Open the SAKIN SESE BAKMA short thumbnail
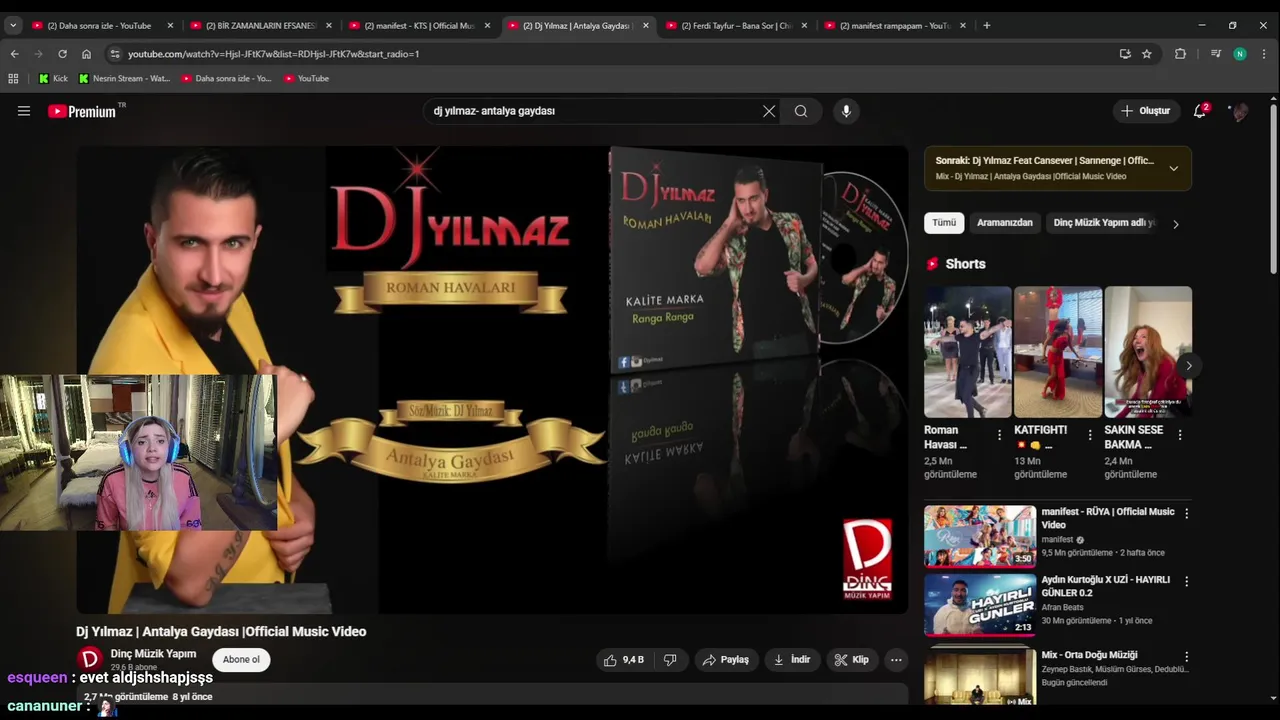This screenshot has width=1280, height=720. [x=1148, y=352]
